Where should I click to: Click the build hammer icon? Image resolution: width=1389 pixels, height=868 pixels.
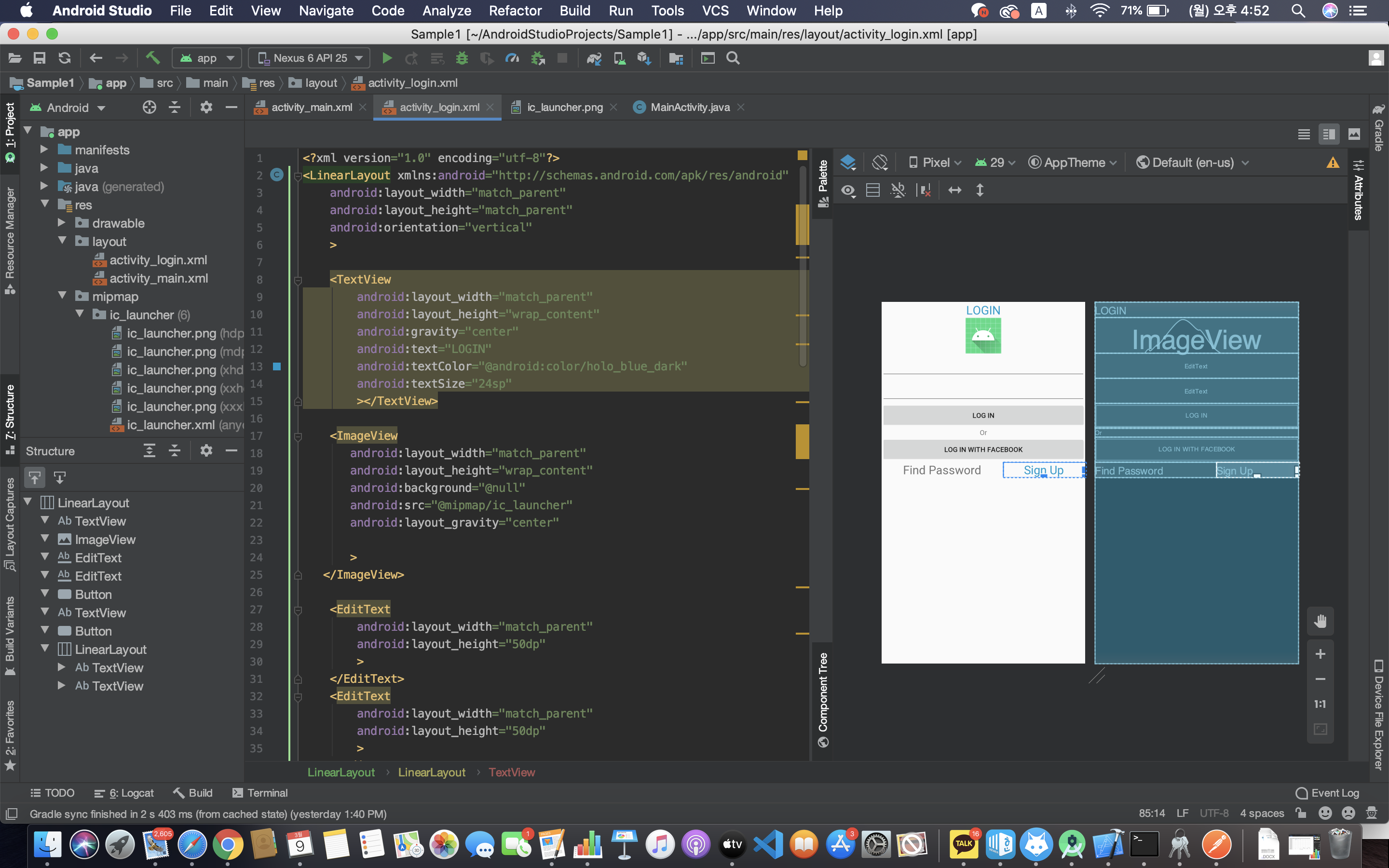click(x=152, y=58)
